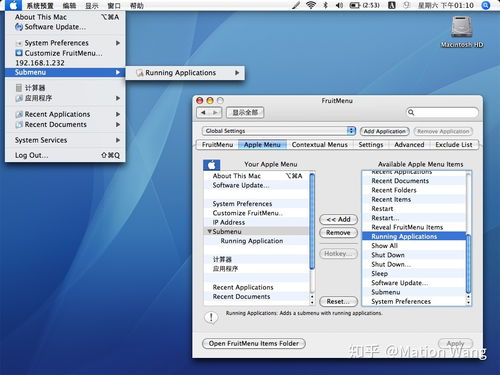Click the Spotlight search icon in menu bar
Screen dimensions: 500x375
pyautogui.click(x=486, y=5)
